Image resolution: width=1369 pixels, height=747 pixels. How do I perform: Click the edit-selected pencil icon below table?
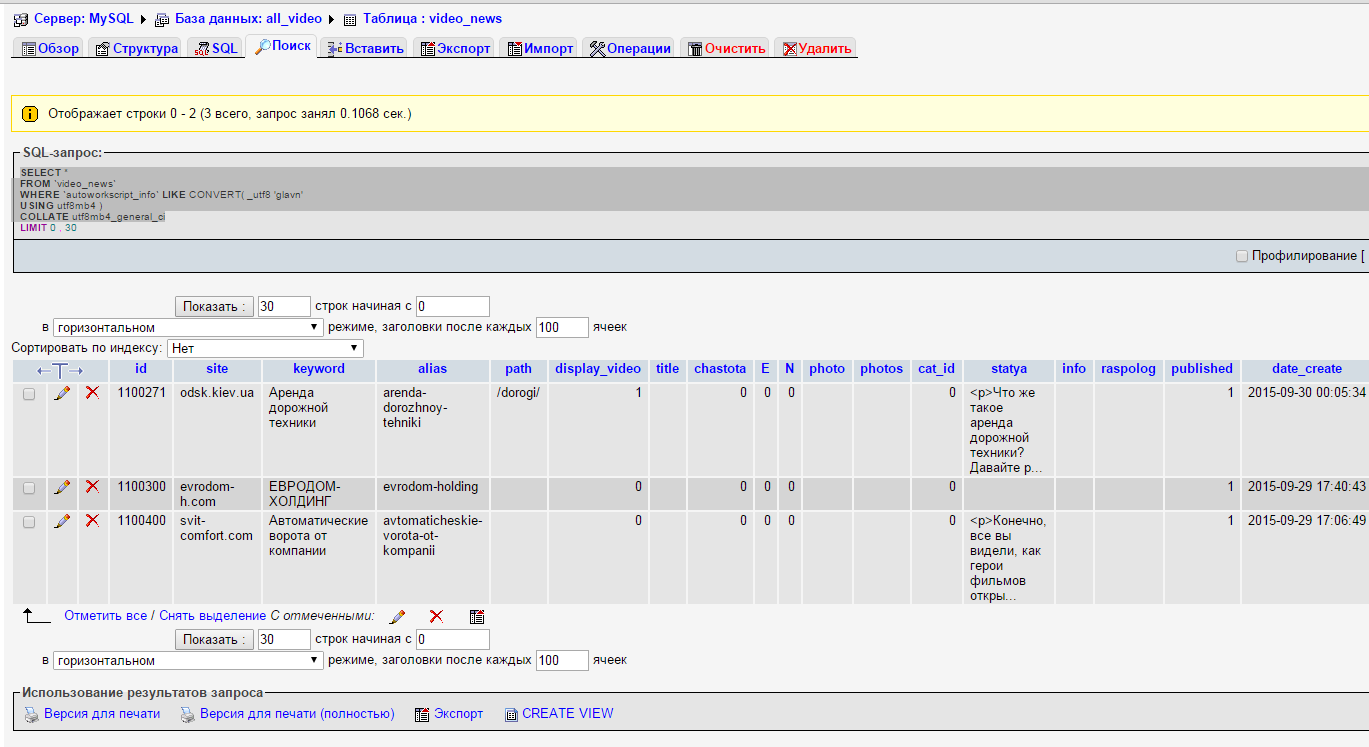tap(397, 616)
